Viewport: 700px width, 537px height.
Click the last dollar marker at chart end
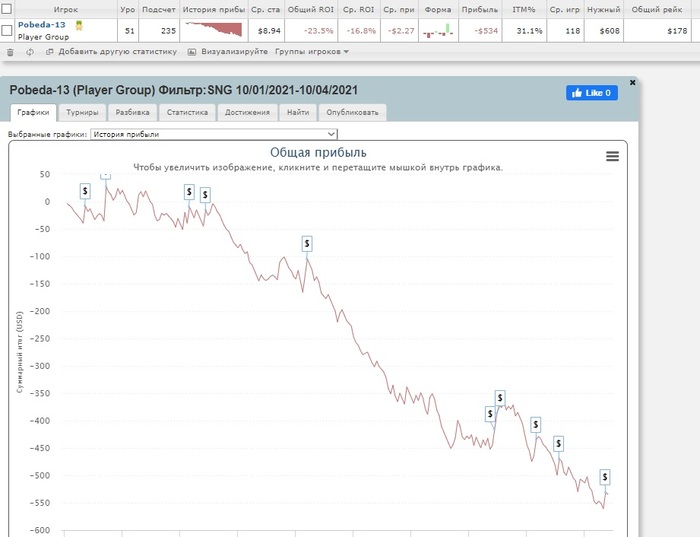click(x=604, y=477)
